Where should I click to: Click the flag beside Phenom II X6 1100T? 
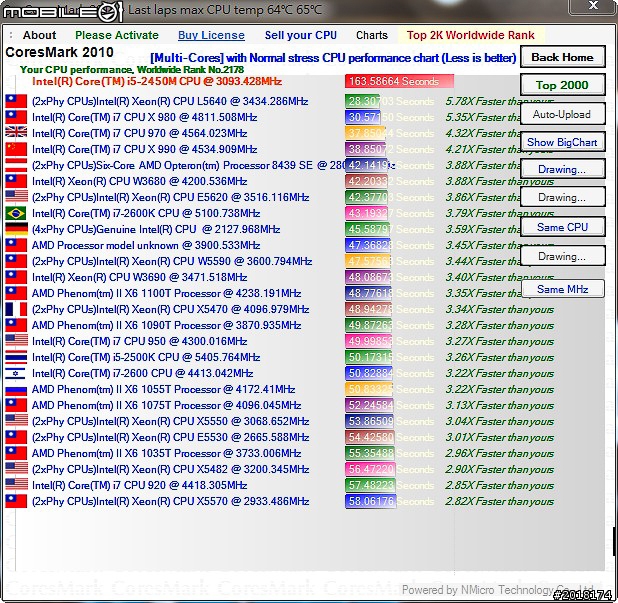pyautogui.click(x=16, y=293)
